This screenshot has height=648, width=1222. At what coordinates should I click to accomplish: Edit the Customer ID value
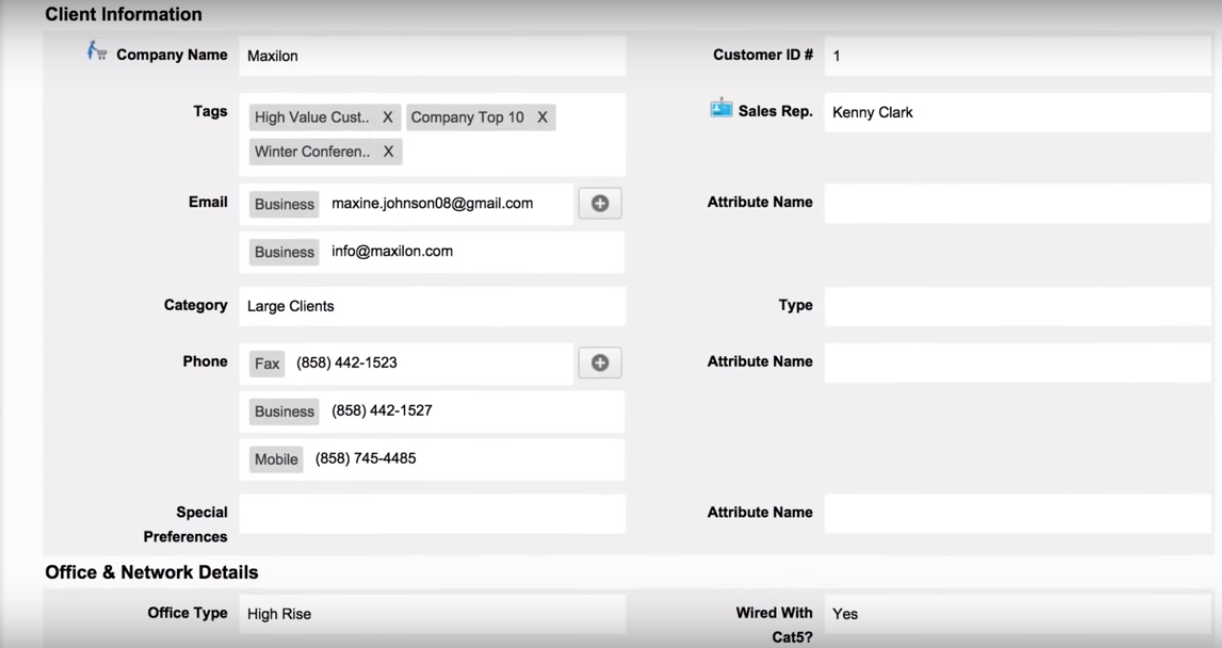1016,55
